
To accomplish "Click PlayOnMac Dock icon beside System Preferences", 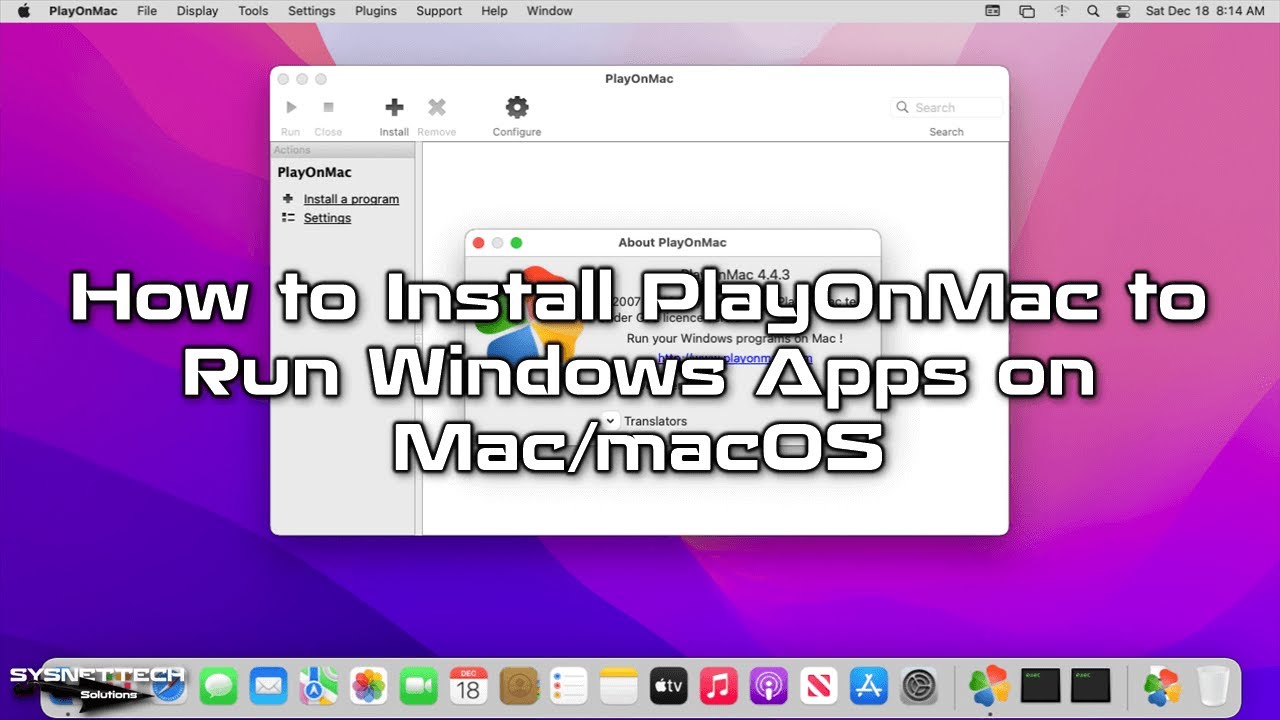I will click(989, 687).
